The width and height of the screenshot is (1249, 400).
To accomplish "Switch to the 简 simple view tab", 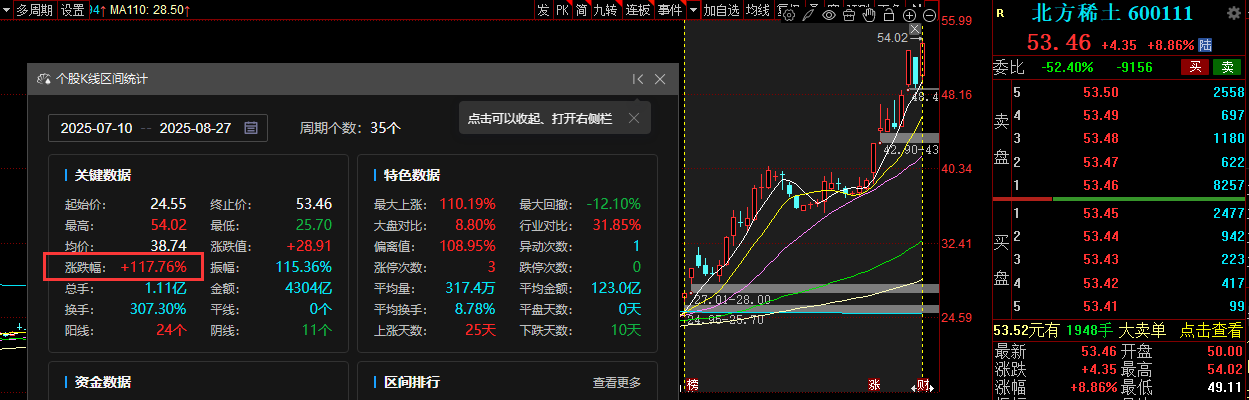I will [581, 10].
